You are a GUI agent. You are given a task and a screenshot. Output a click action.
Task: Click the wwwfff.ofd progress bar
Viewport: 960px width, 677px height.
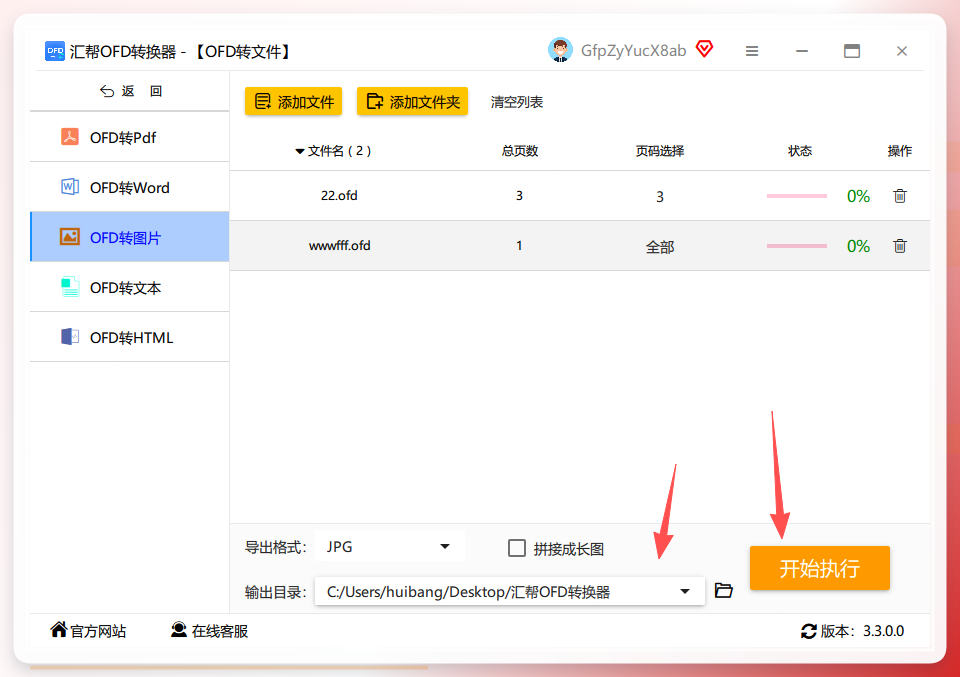point(797,246)
